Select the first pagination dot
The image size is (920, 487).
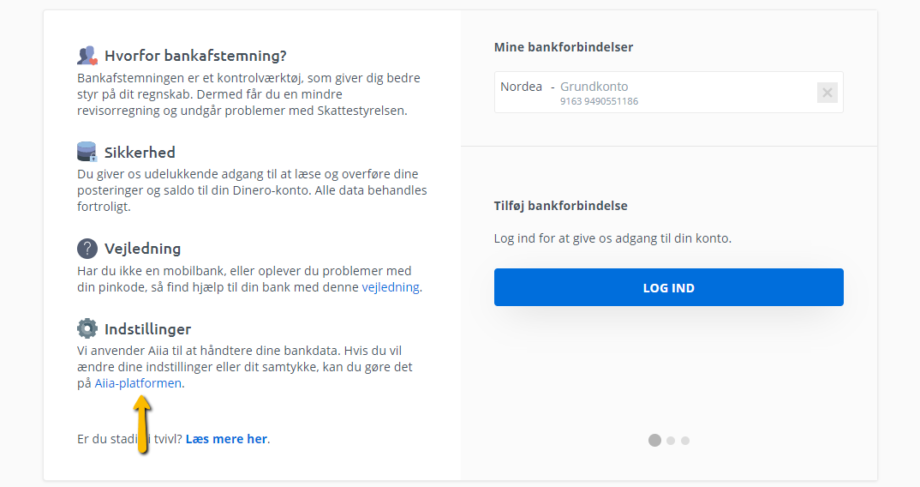[655, 440]
